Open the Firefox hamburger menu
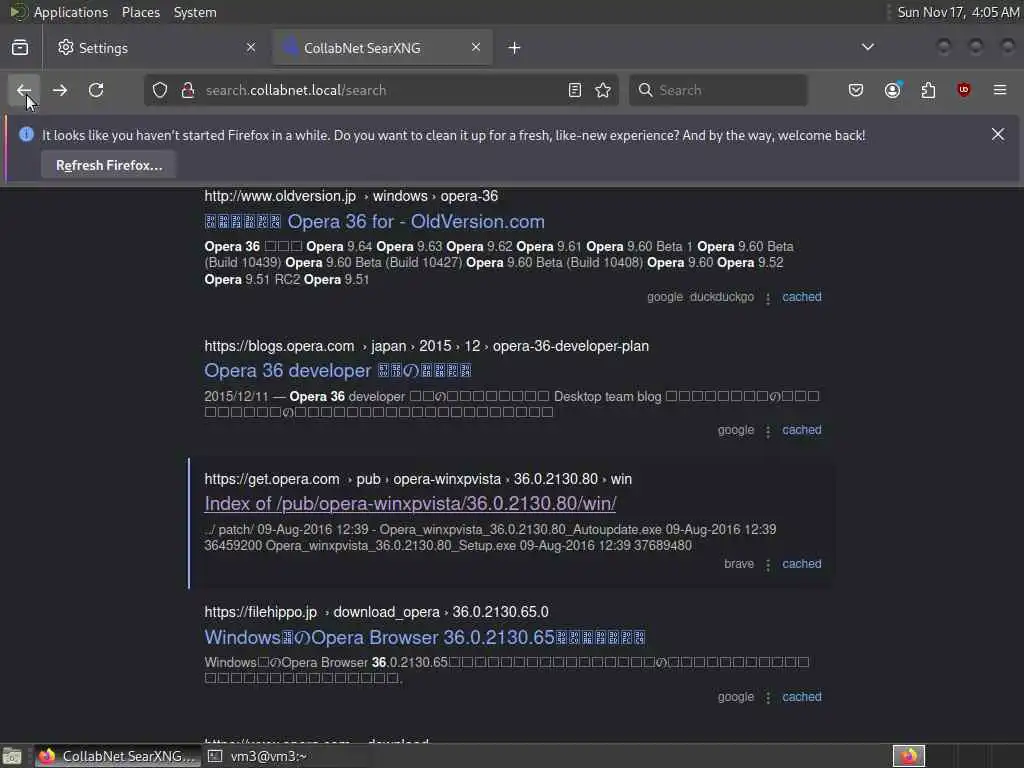This screenshot has height=768, width=1024. [x=1000, y=90]
